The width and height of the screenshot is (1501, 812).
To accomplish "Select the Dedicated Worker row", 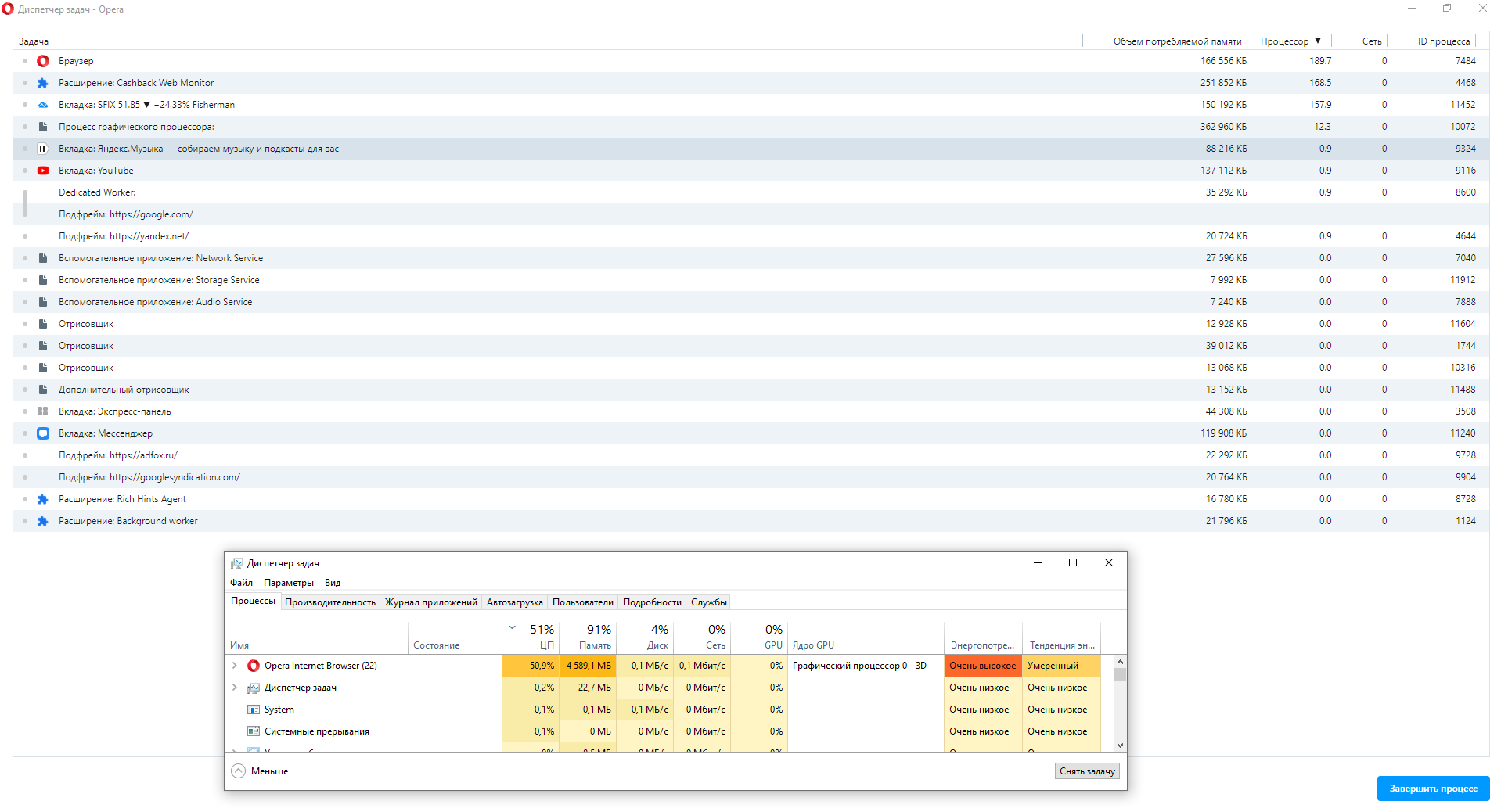I will 751,192.
